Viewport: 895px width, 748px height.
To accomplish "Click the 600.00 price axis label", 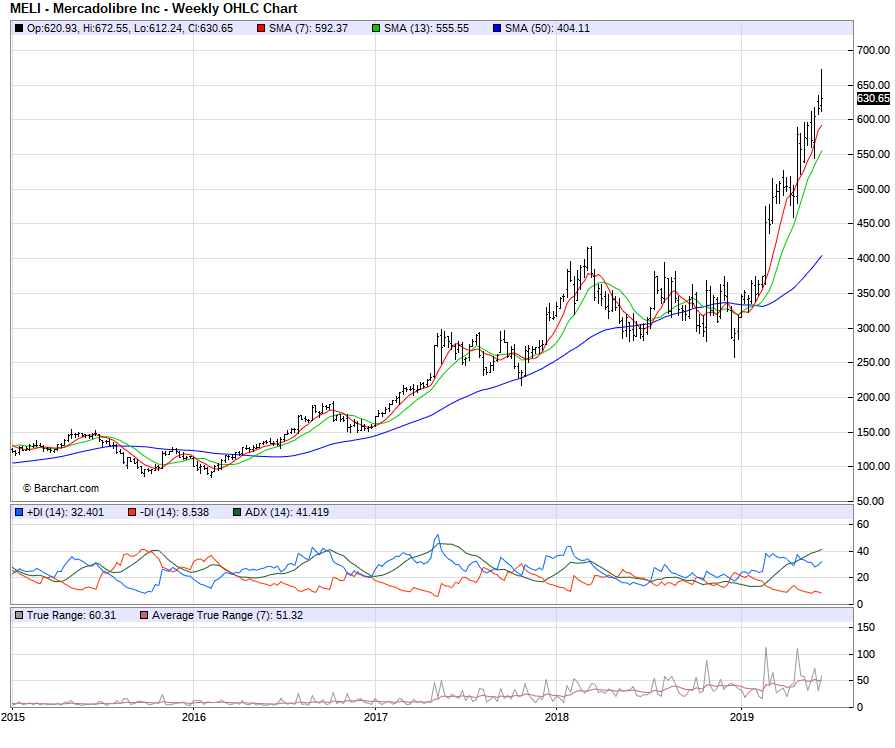I will pyautogui.click(x=873, y=119).
